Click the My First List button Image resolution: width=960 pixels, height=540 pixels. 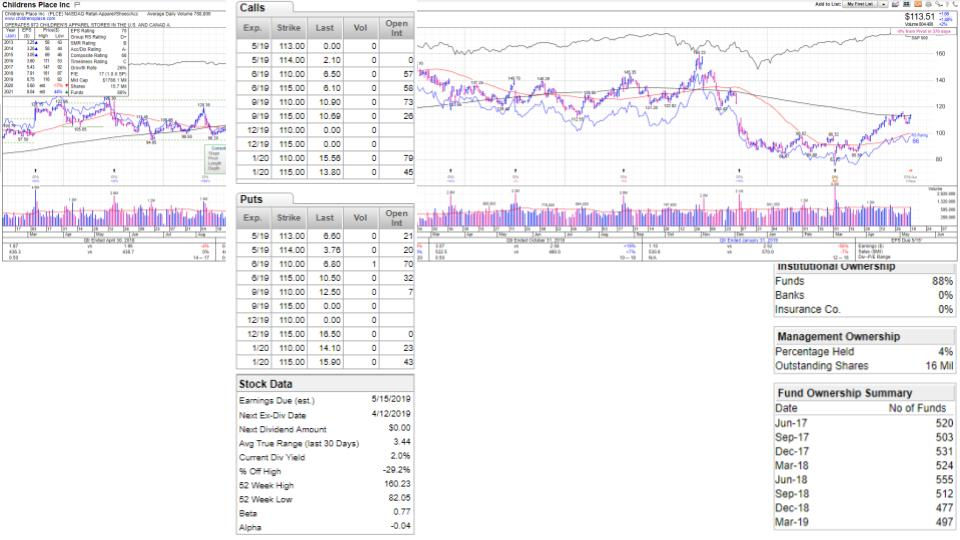(860, 4)
